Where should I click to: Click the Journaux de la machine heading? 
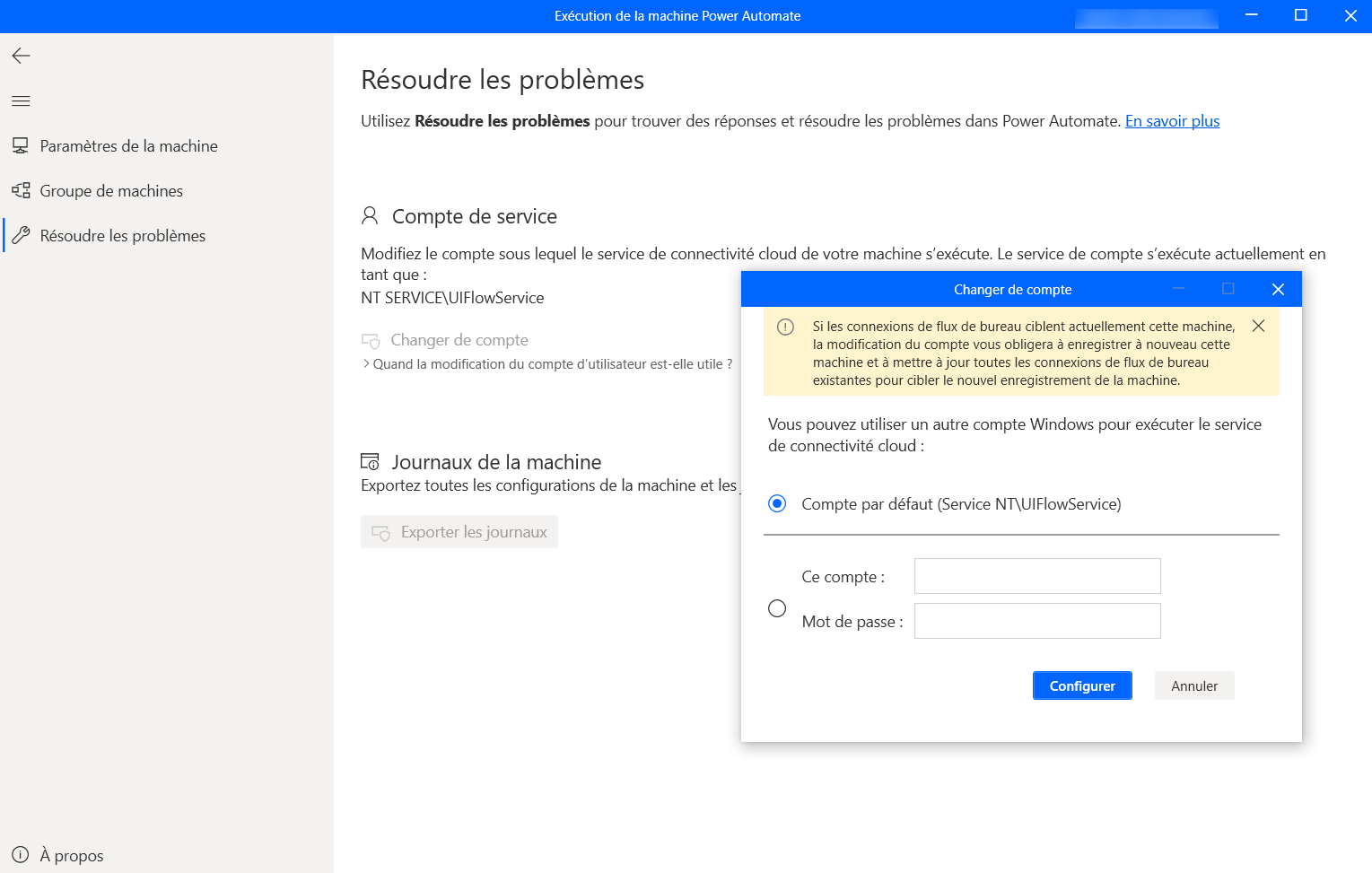pos(496,462)
